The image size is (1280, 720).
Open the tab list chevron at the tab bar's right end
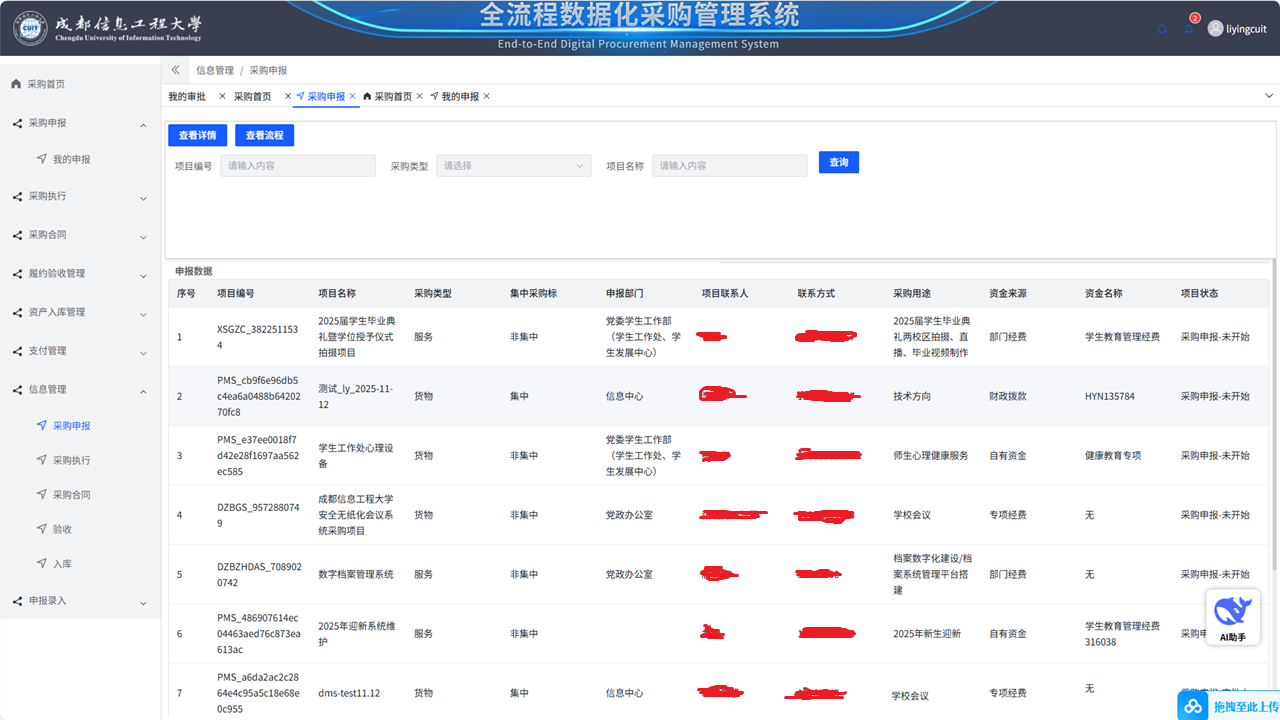tap(1269, 96)
